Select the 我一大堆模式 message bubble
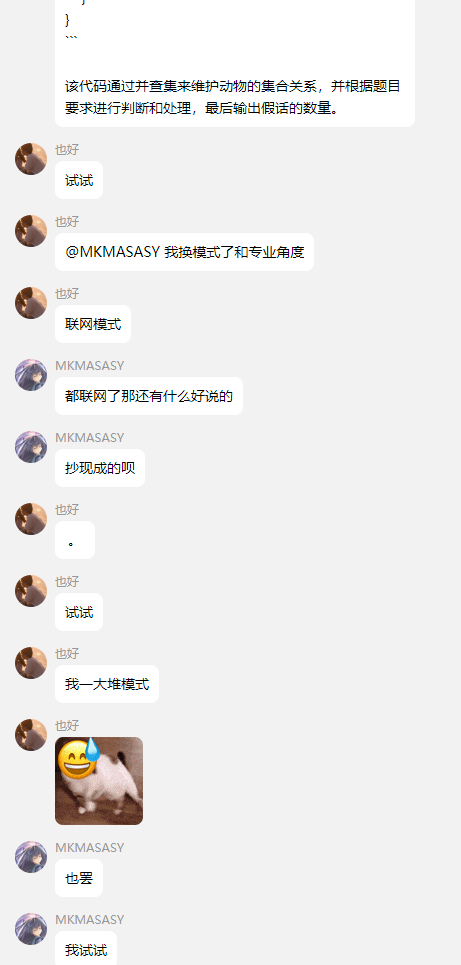Image resolution: width=461 pixels, height=965 pixels. (107, 684)
